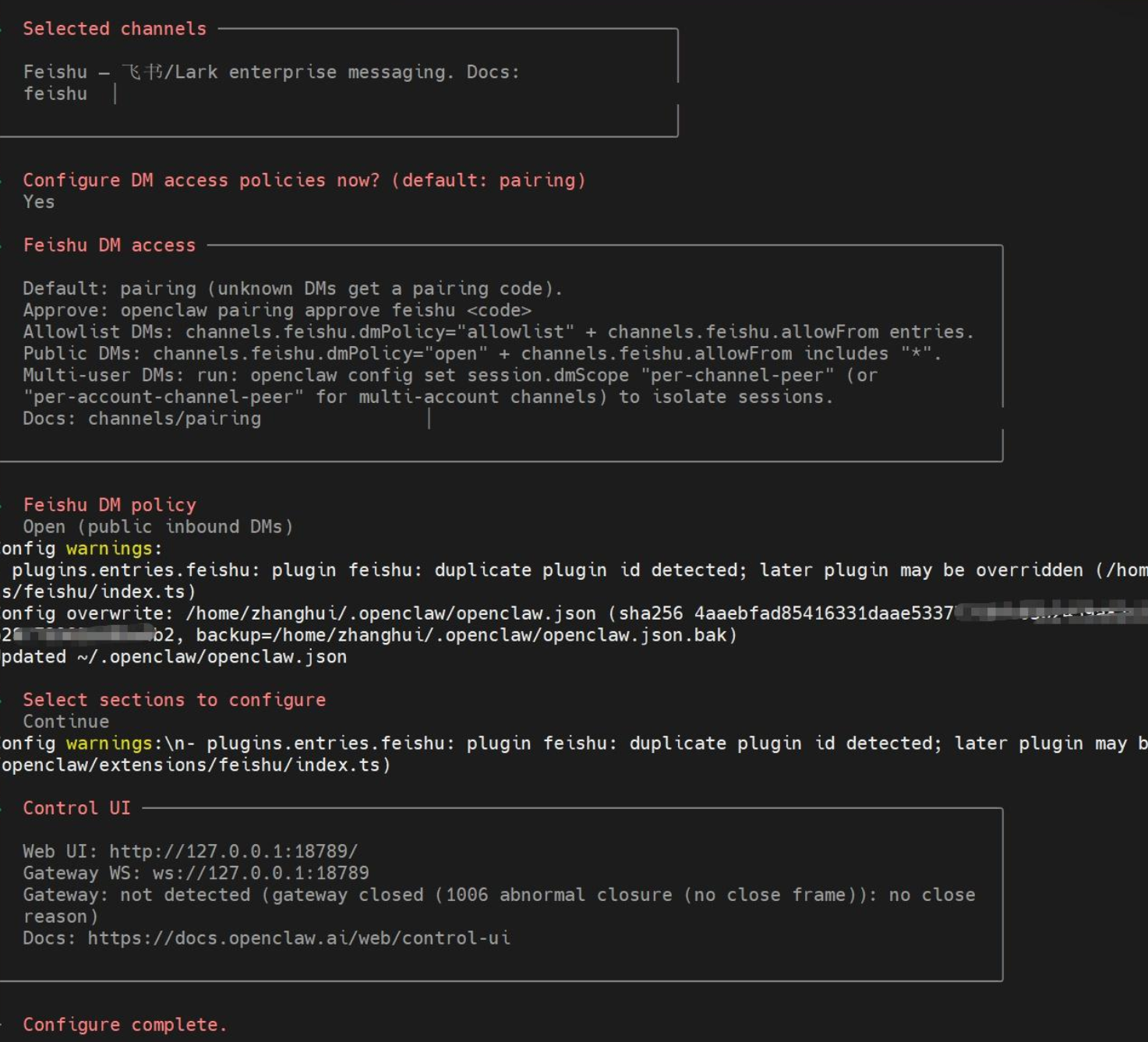
Task: Click the 'Gateway WS: ws://127.0.0.1:18789' line
Action: pos(196,874)
